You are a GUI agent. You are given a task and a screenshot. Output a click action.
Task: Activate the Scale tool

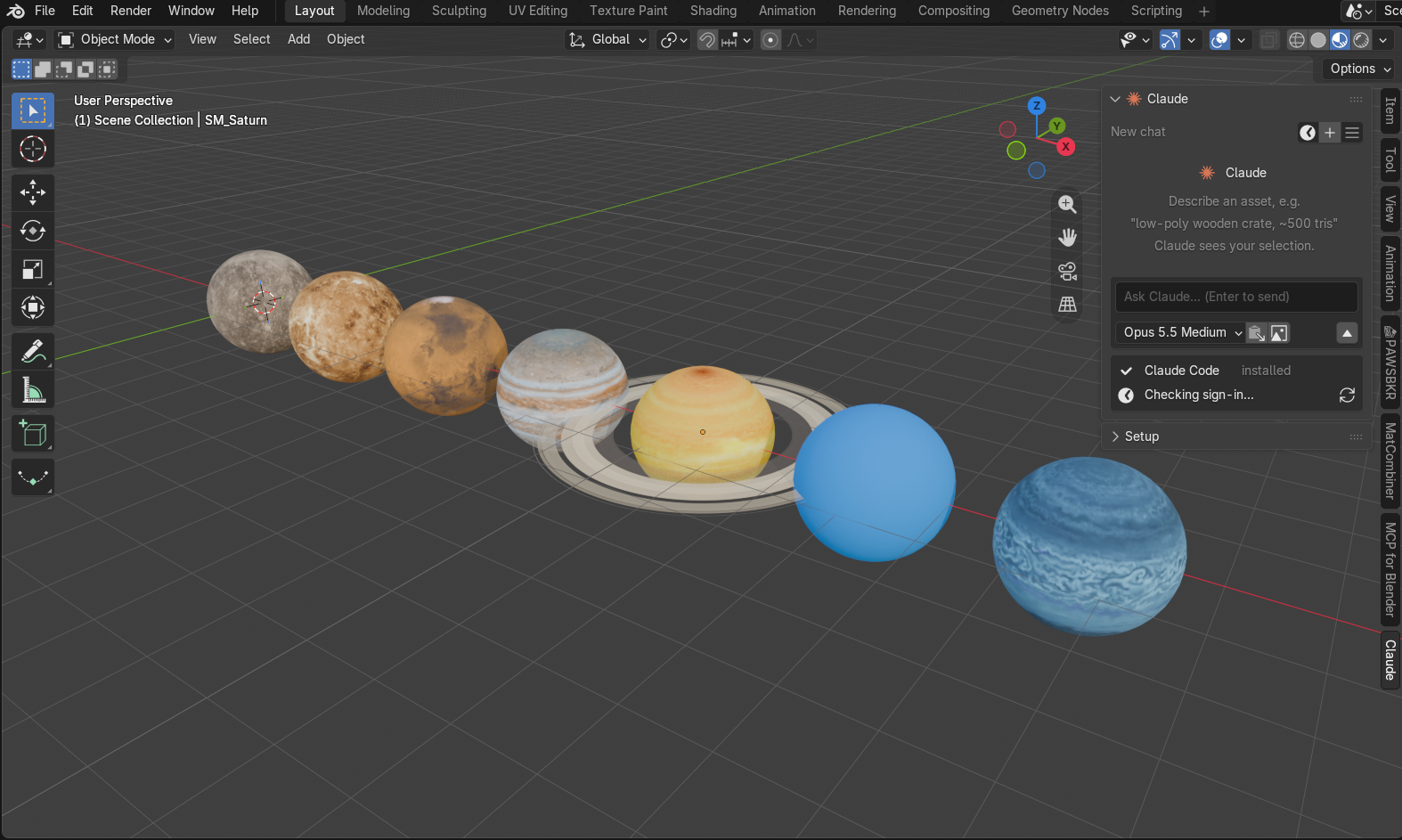[33, 269]
